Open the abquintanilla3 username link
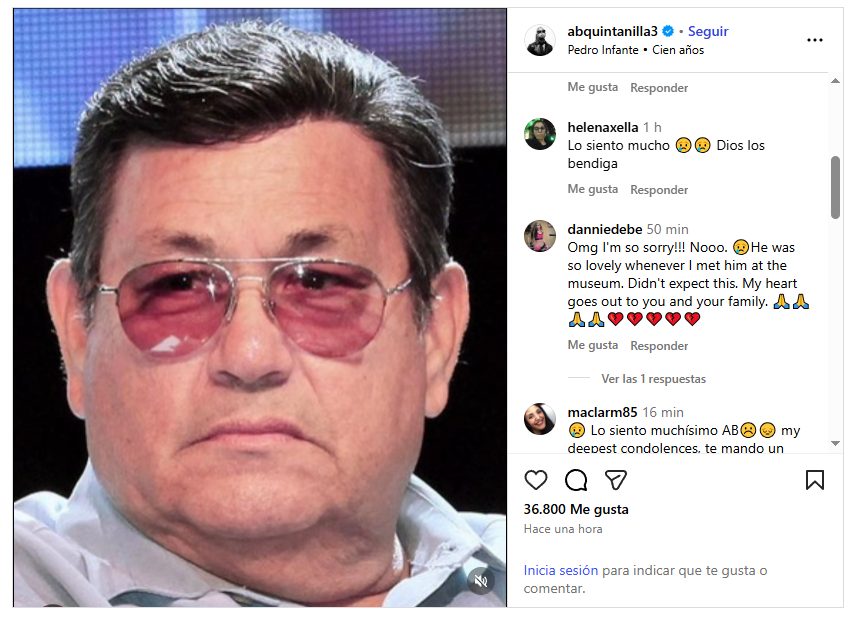 [x=612, y=31]
